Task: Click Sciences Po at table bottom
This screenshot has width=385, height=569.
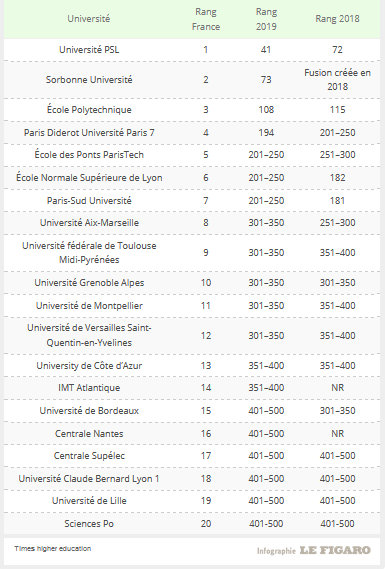Action: click(89, 524)
